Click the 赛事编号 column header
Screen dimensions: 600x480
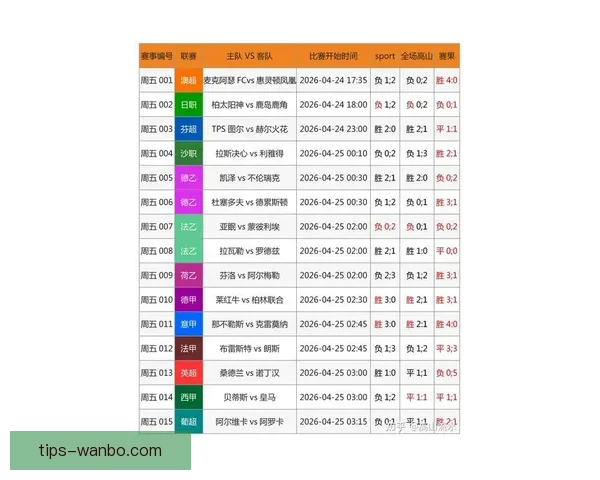(157, 56)
